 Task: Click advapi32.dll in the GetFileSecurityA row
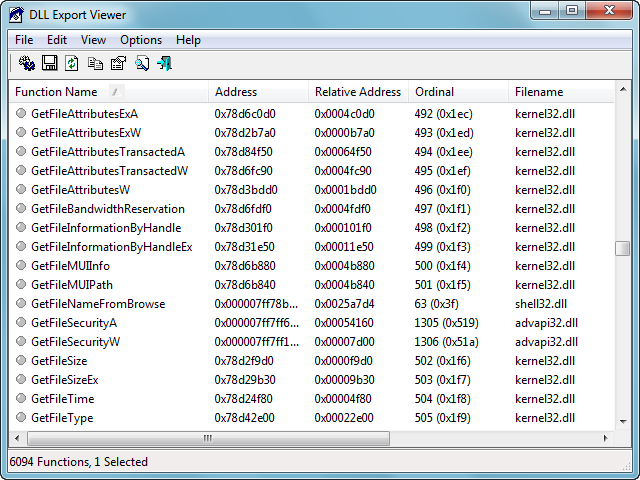(x=546, y=323)
